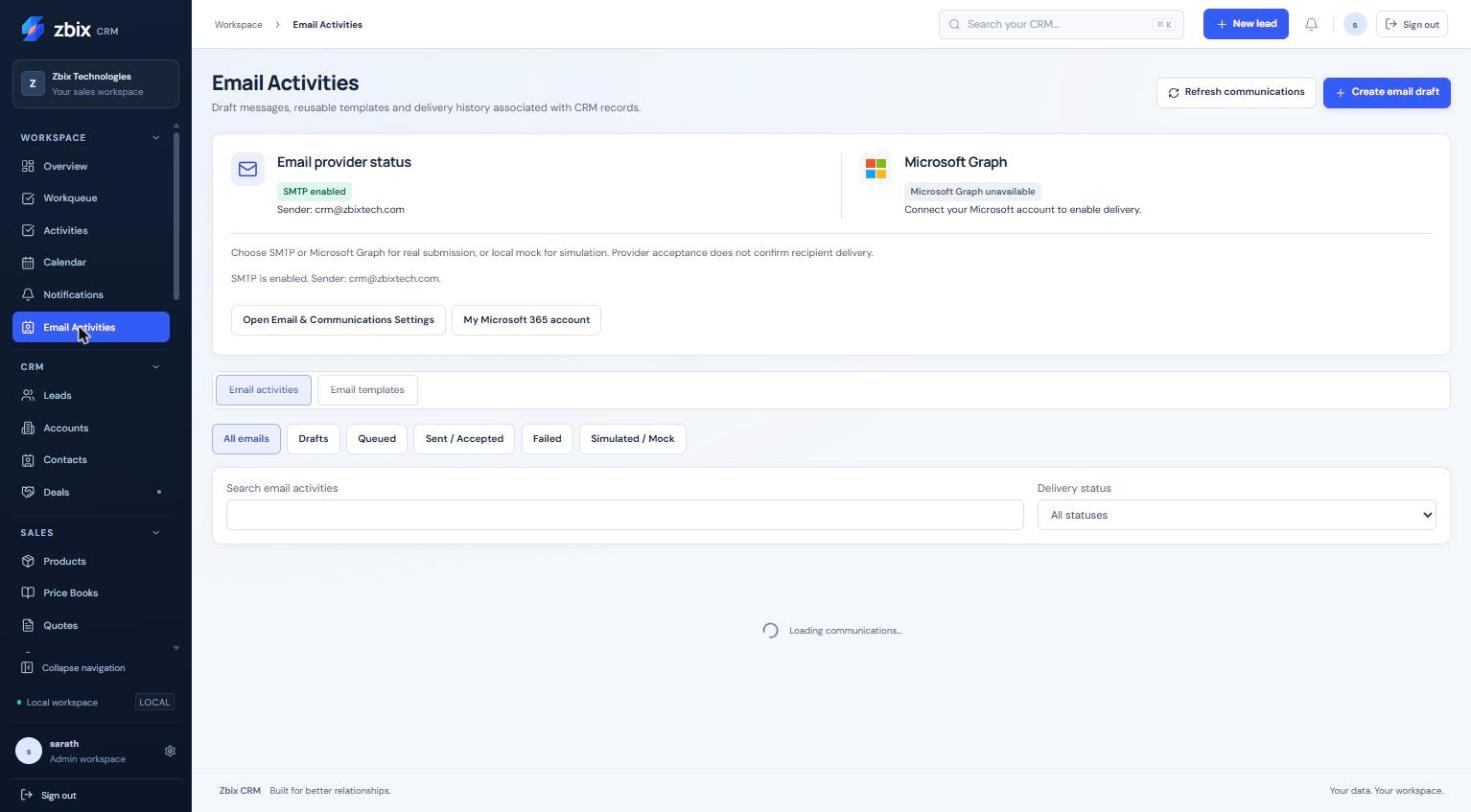Click the Collapse navigation icon
The width and height of the screenshot is (1471, 812).
(x=27, y=667)
